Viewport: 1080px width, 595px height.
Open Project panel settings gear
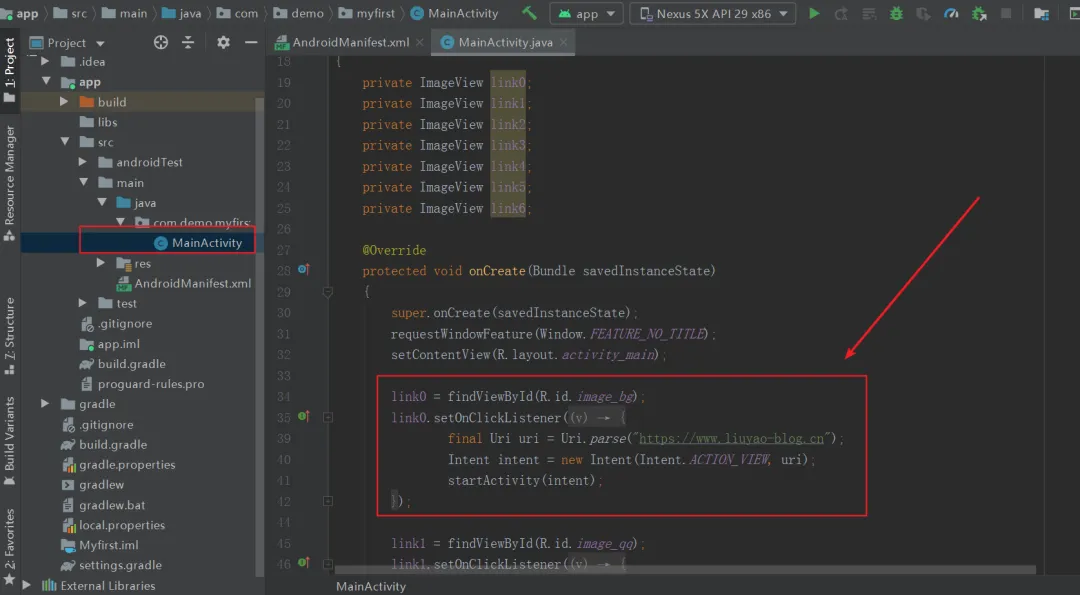point(223,43)
